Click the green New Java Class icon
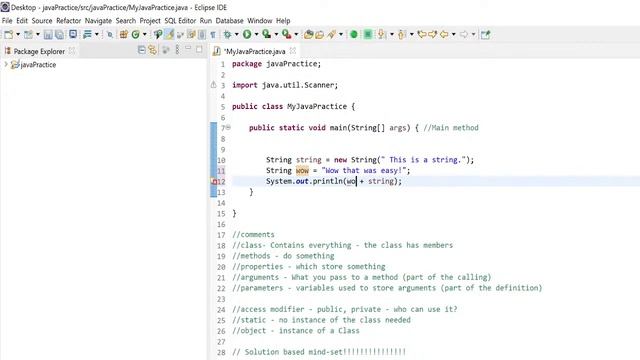Image resolution: width=640 pixels, height=360 pixels. pos(136,35)
